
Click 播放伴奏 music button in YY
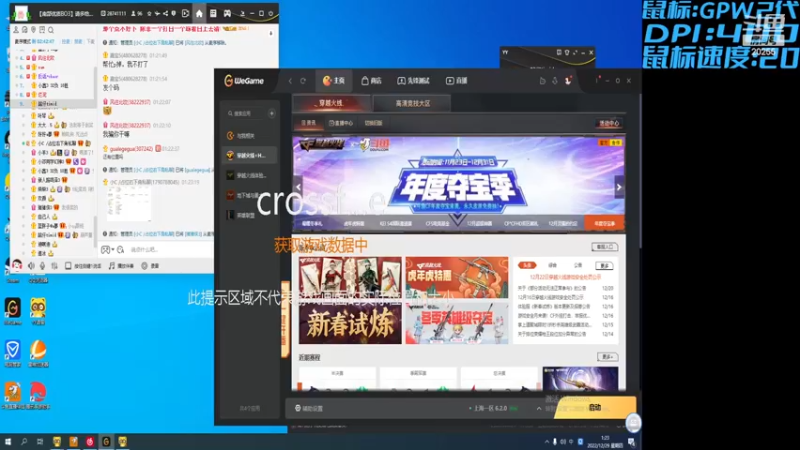tap(121, 266)
